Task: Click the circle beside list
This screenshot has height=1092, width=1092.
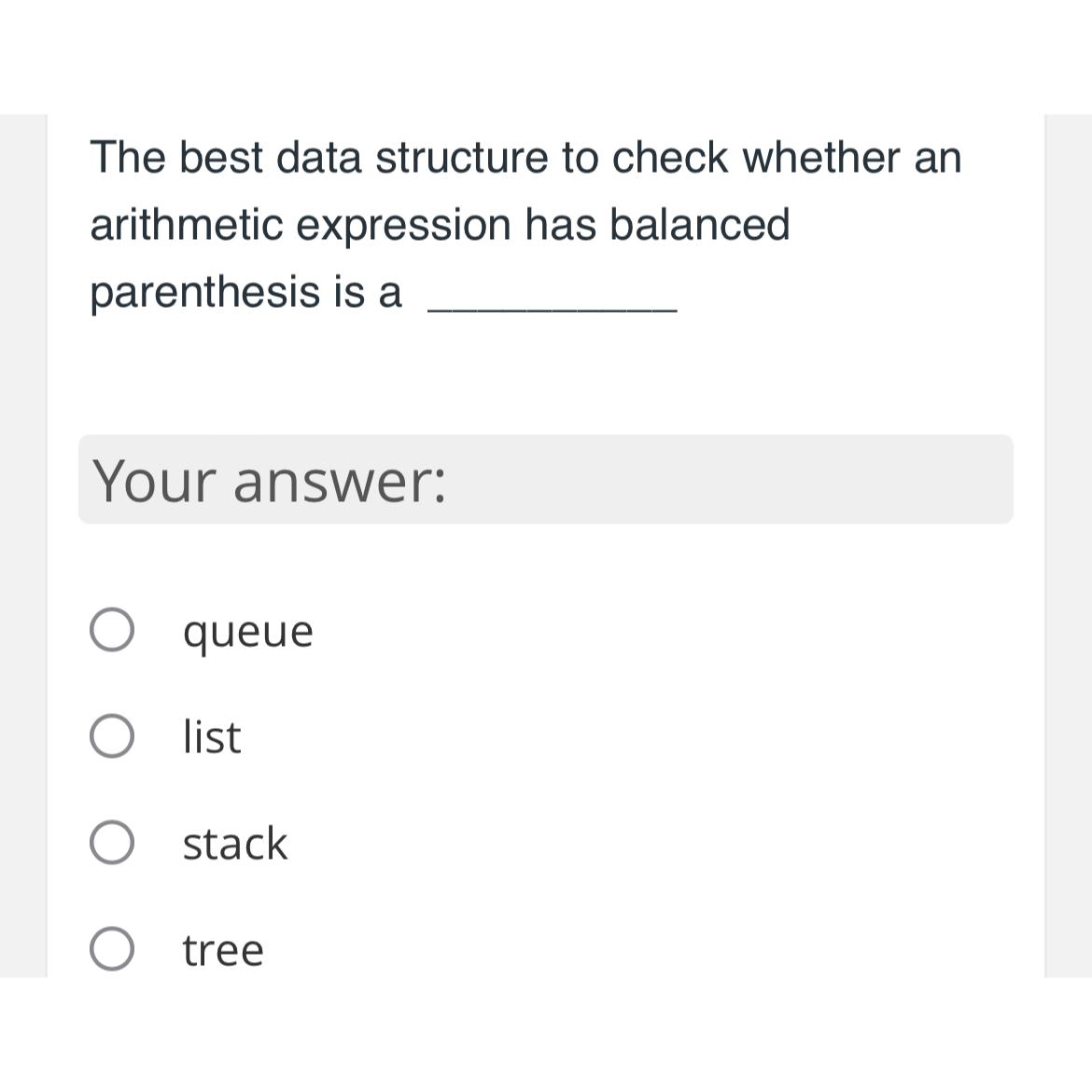Action: 112,737
